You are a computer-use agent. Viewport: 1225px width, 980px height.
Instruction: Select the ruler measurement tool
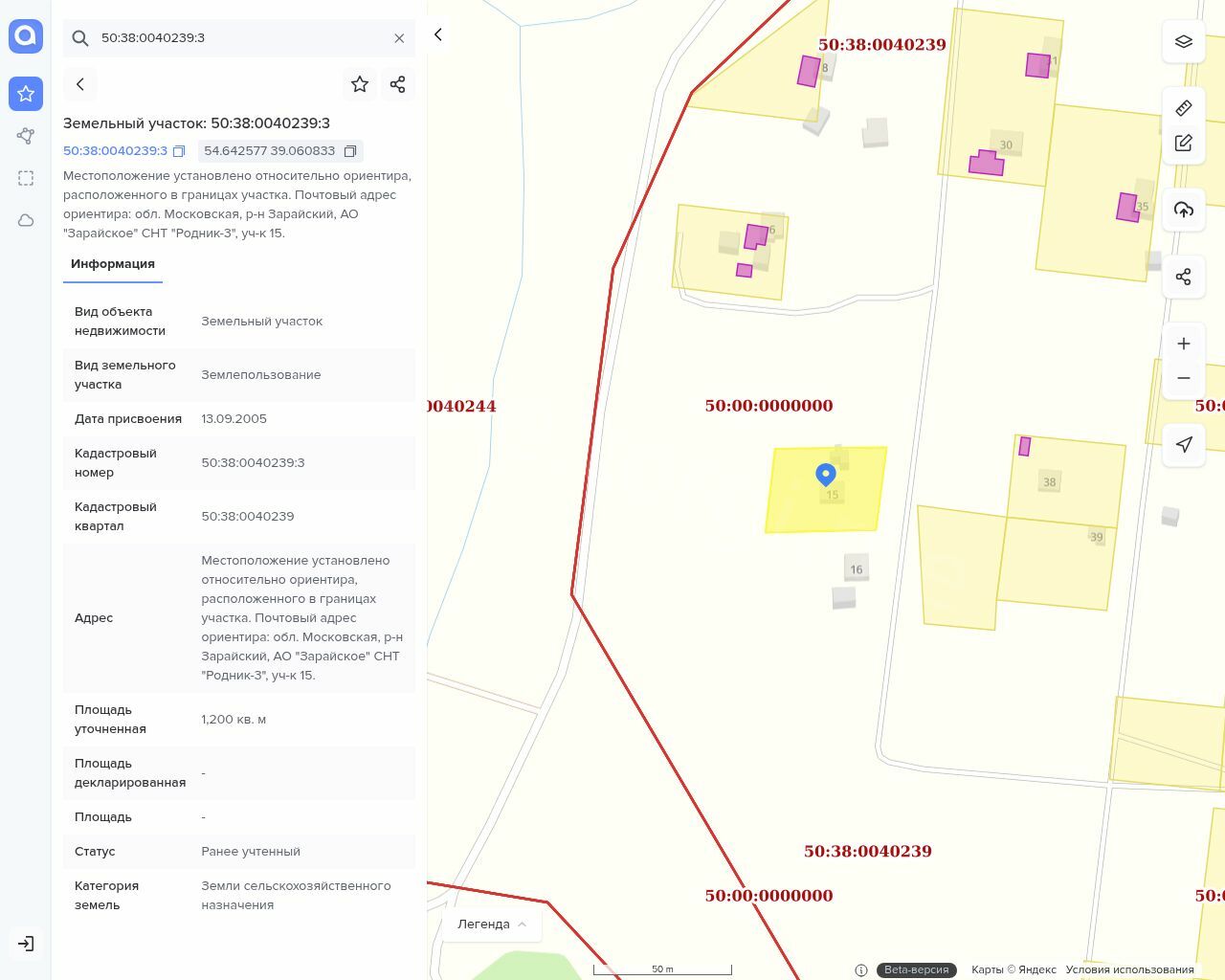coord(1183,108)
